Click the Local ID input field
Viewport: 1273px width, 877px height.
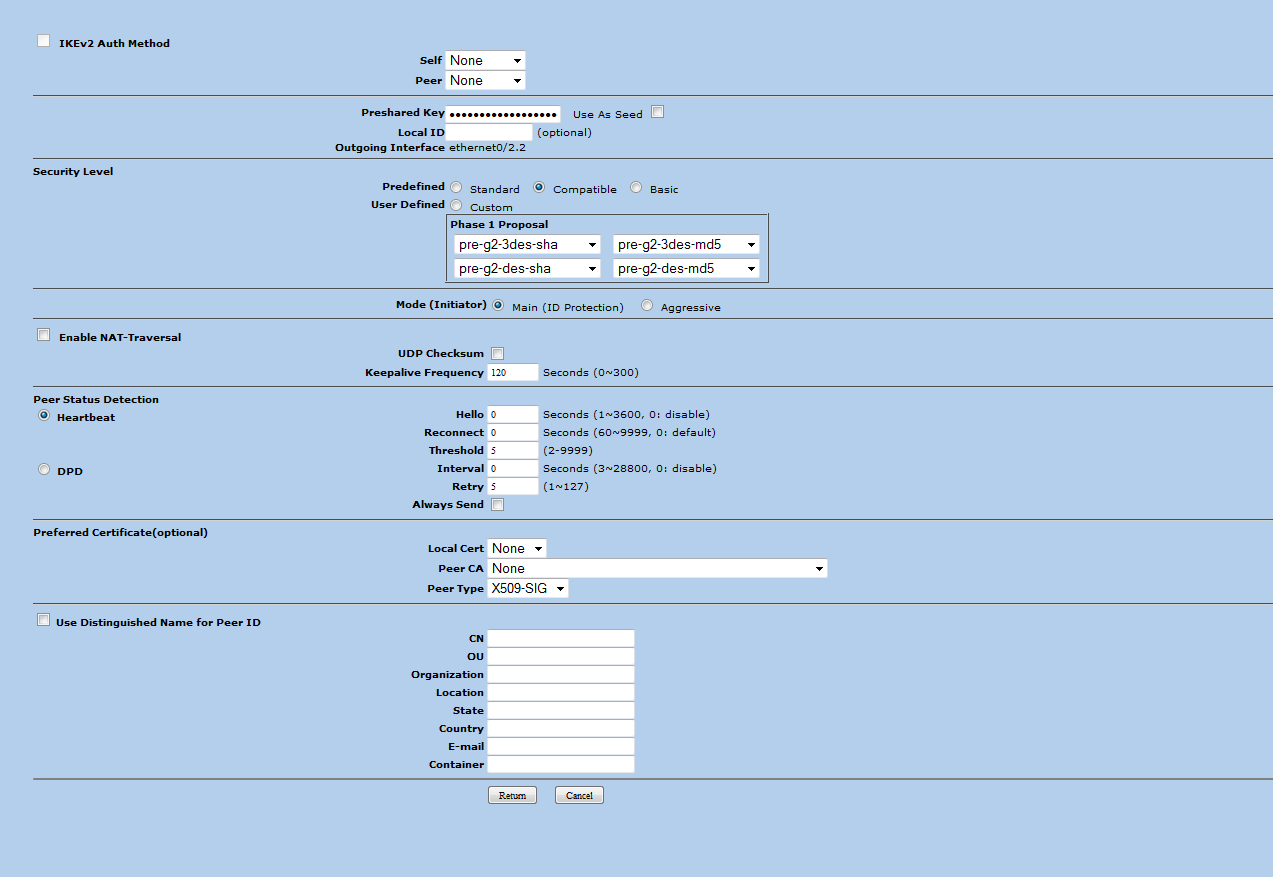(489, 132)
